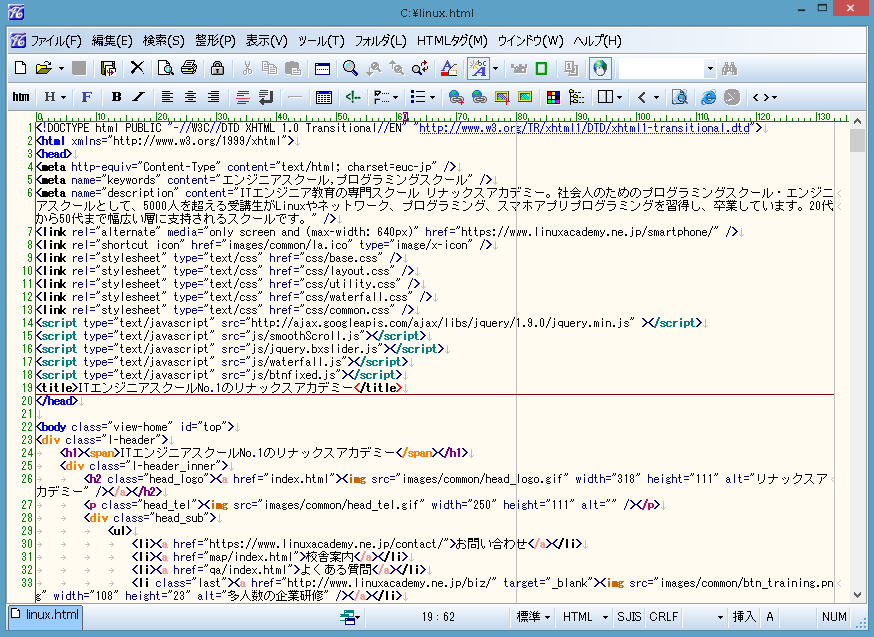Open the color palette icon
Screen dimensions: 874x637
pos(551,97)
